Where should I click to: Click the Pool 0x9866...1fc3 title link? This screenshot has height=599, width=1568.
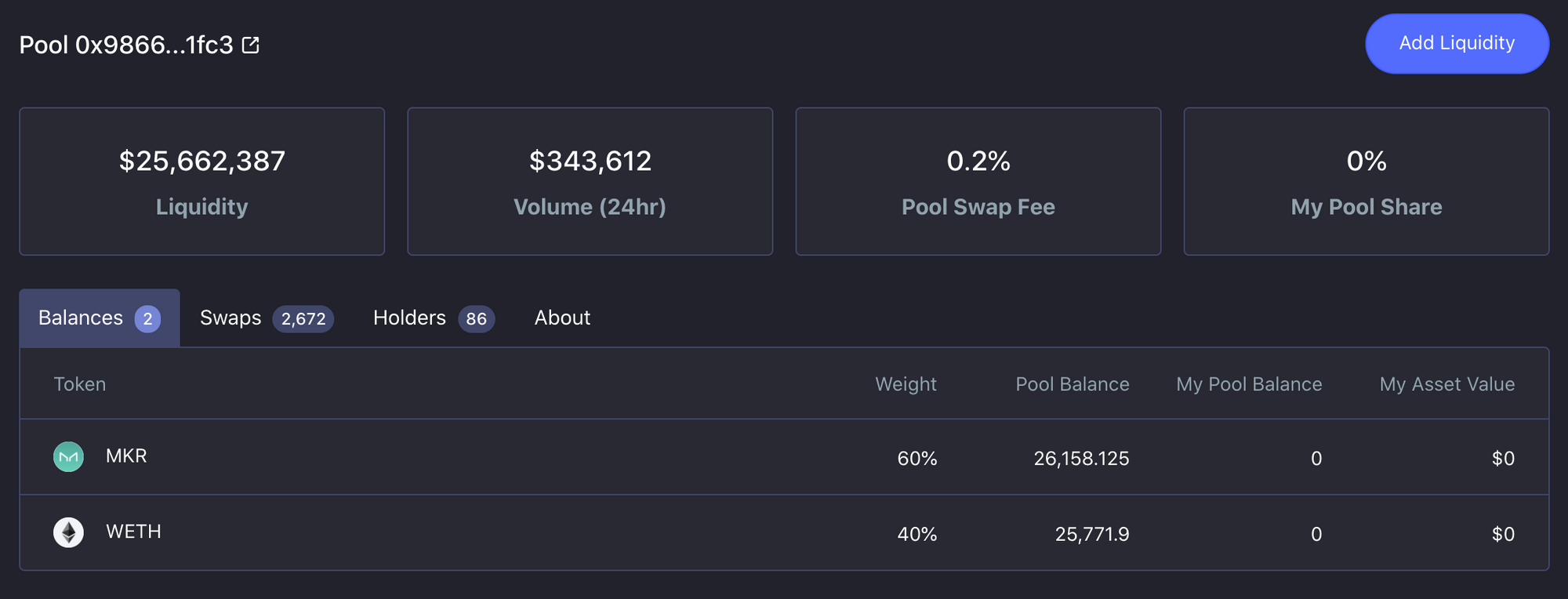126,45
